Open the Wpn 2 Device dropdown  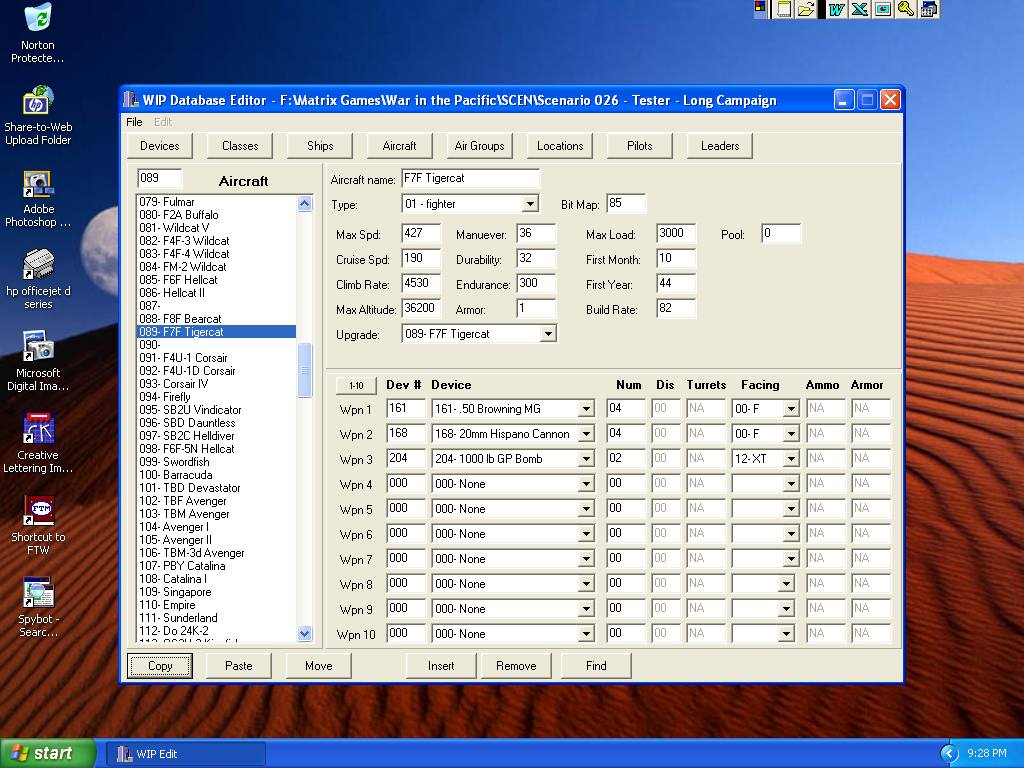point(586,434)
